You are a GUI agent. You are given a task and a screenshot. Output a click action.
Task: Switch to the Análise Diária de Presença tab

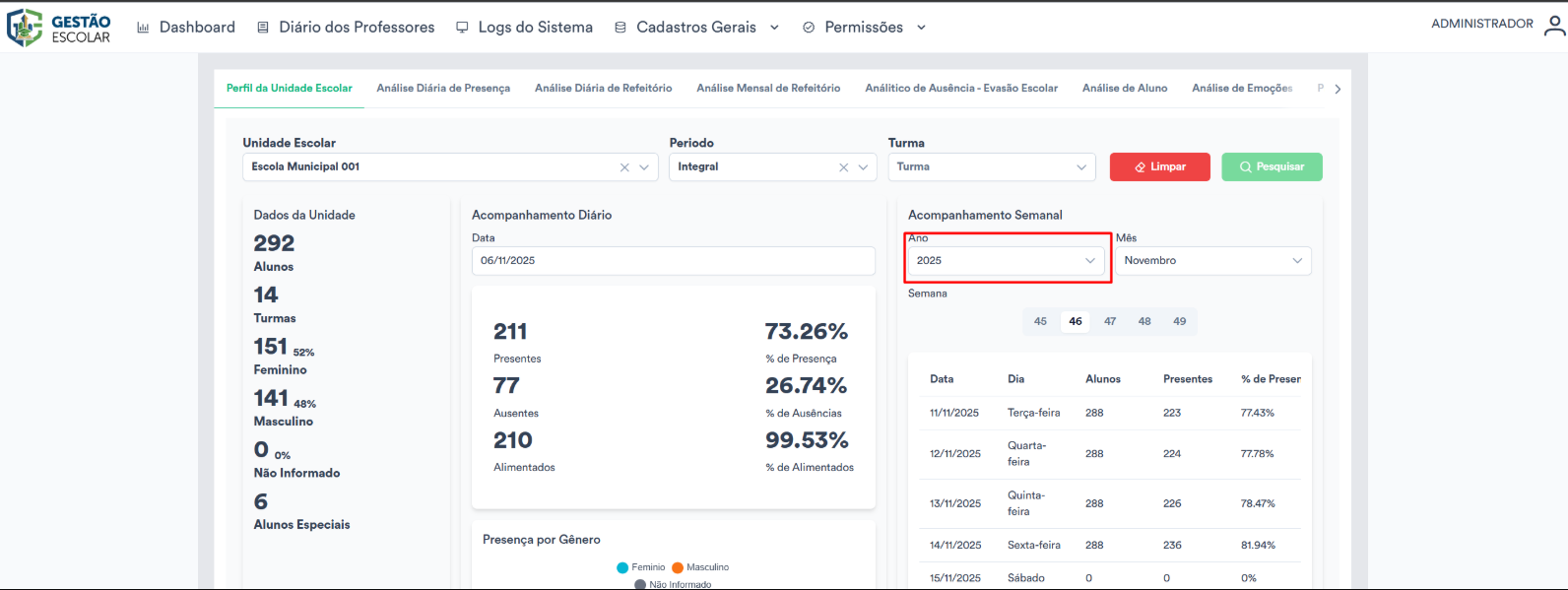(x=443, y=89)
